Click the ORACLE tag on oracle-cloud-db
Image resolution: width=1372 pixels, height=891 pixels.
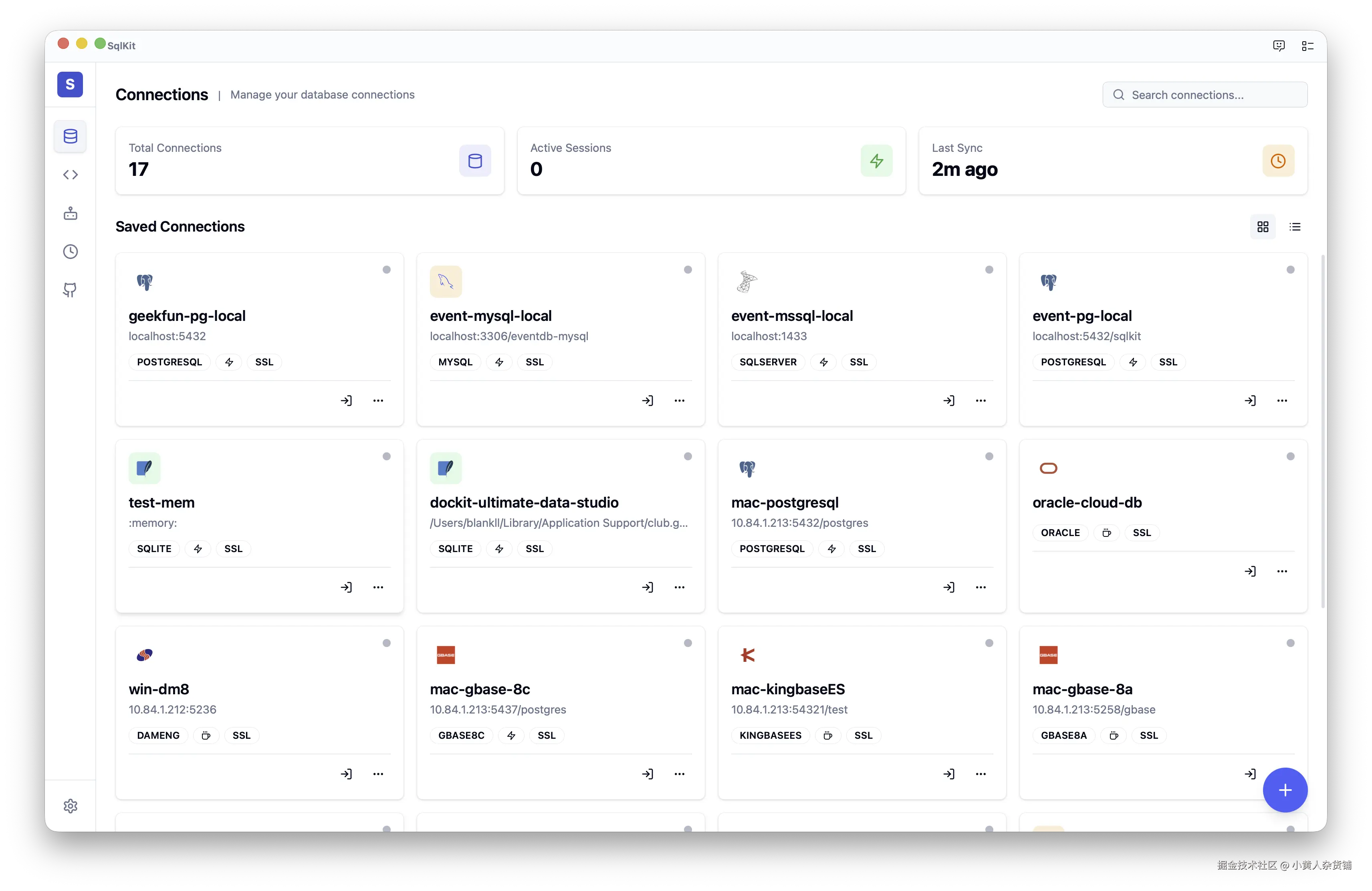pyautogui.click(x=1060, y=532)
